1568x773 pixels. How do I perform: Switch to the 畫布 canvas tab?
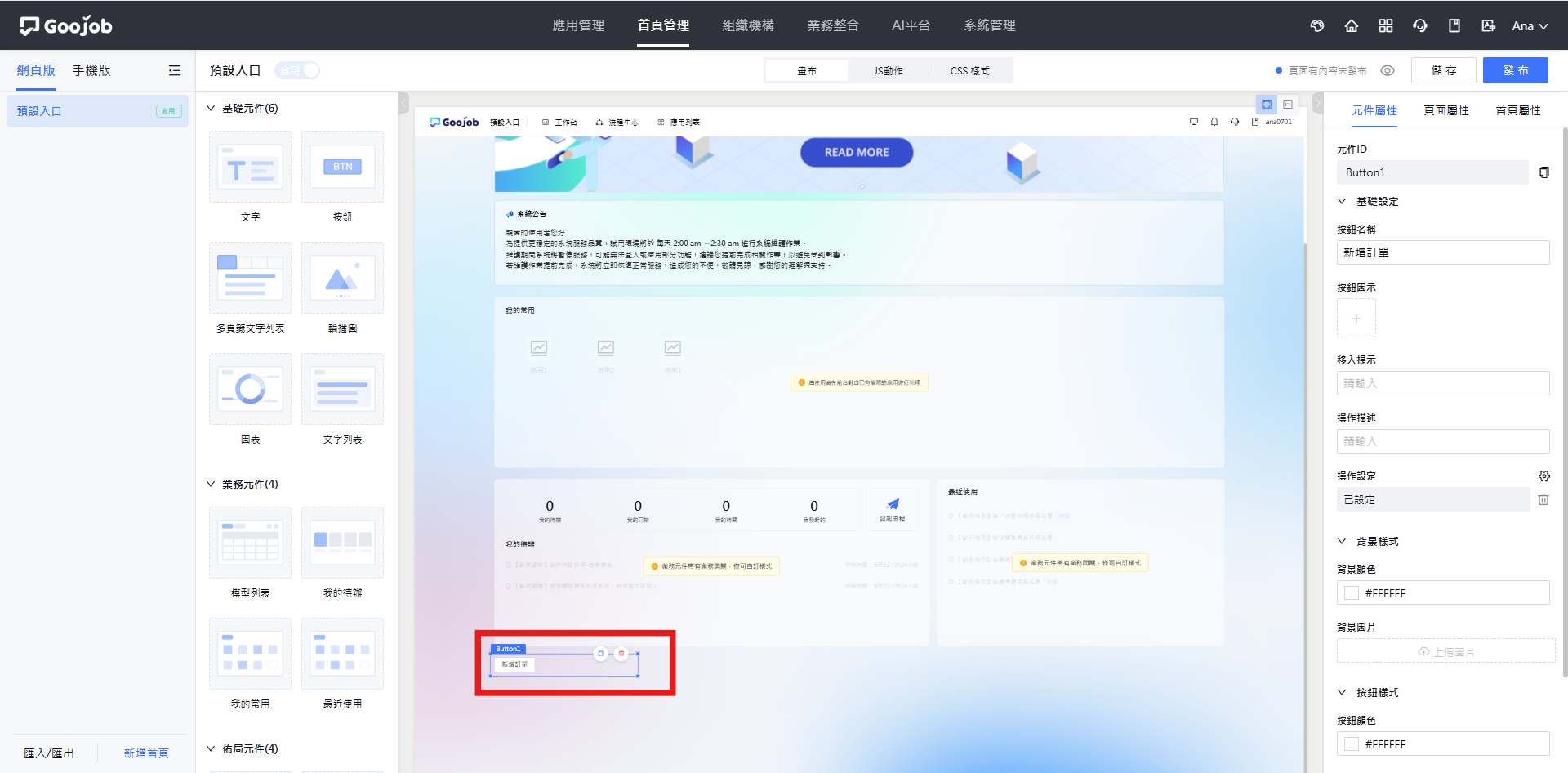807,71
